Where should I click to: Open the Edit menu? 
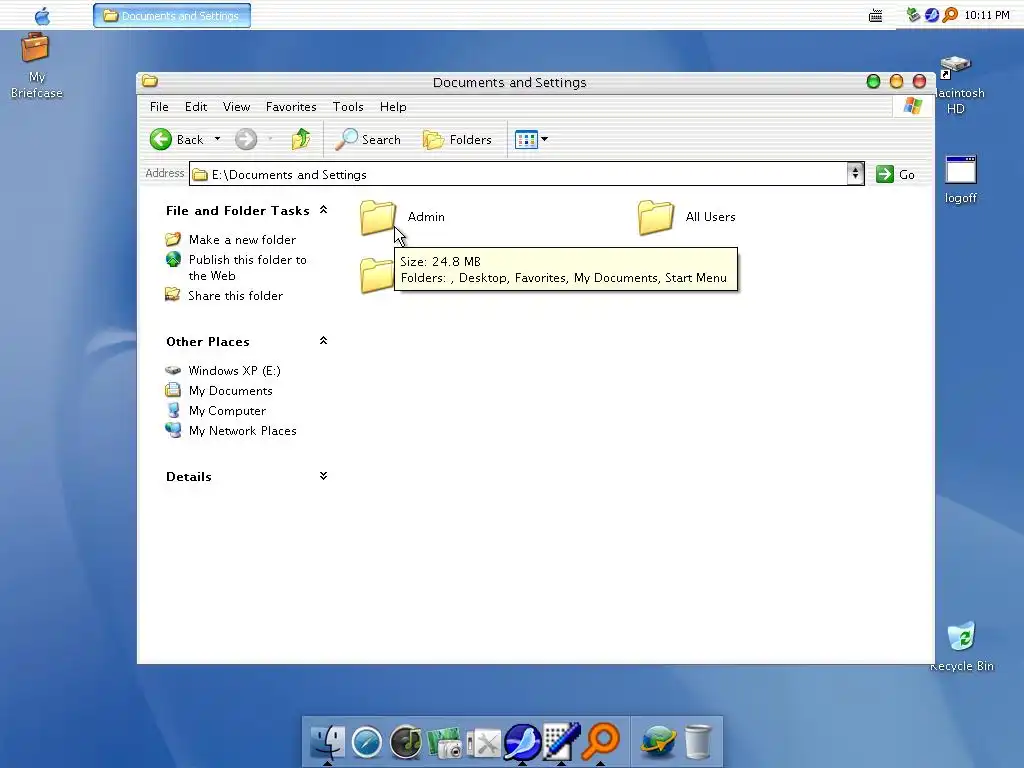(195, 106)
